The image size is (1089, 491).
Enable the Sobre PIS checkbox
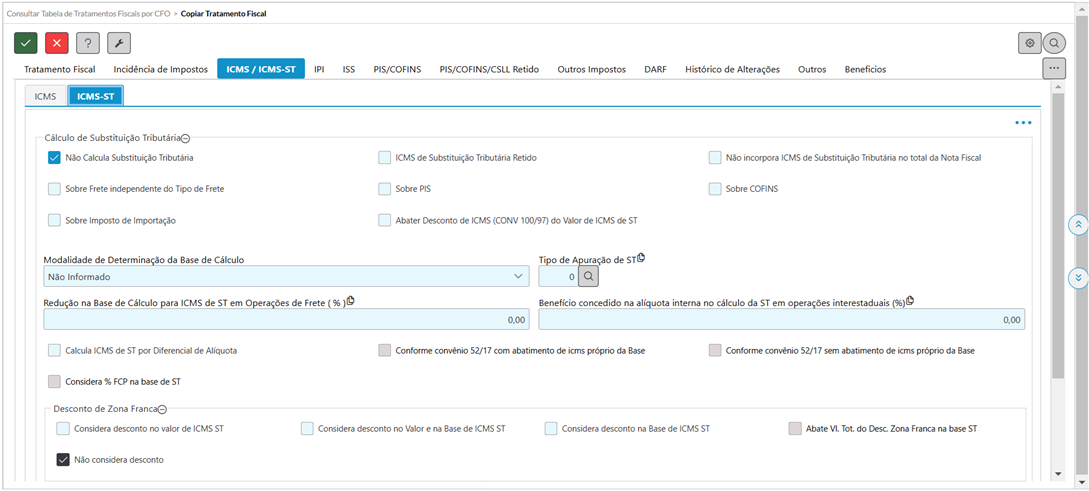coord(385,189)
